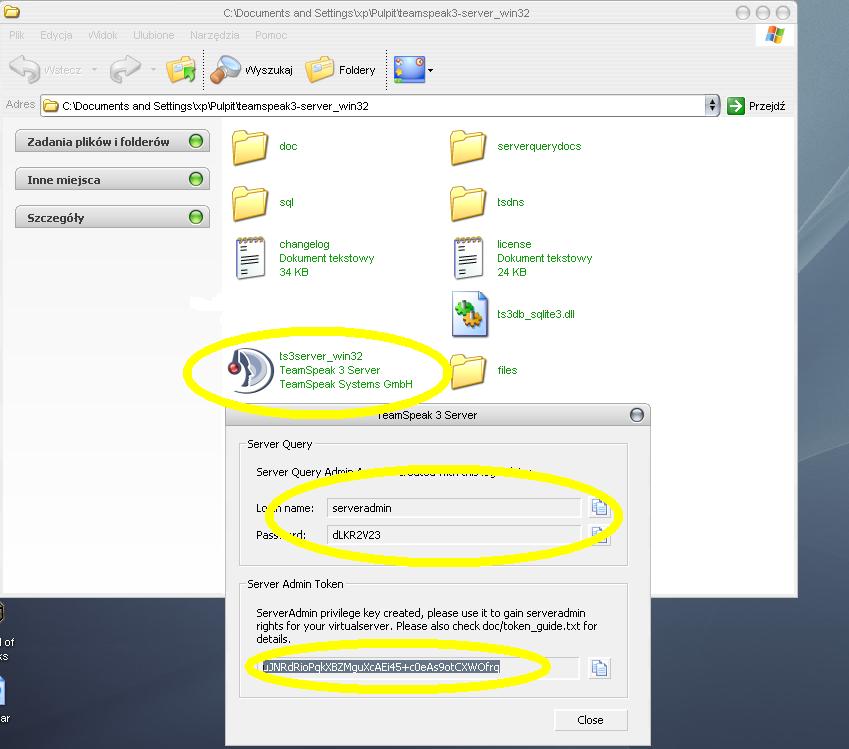Image resolution: width=849 pixels, height=749 pixels.
Task: Select the files folder name text
Action: point(507,370)
